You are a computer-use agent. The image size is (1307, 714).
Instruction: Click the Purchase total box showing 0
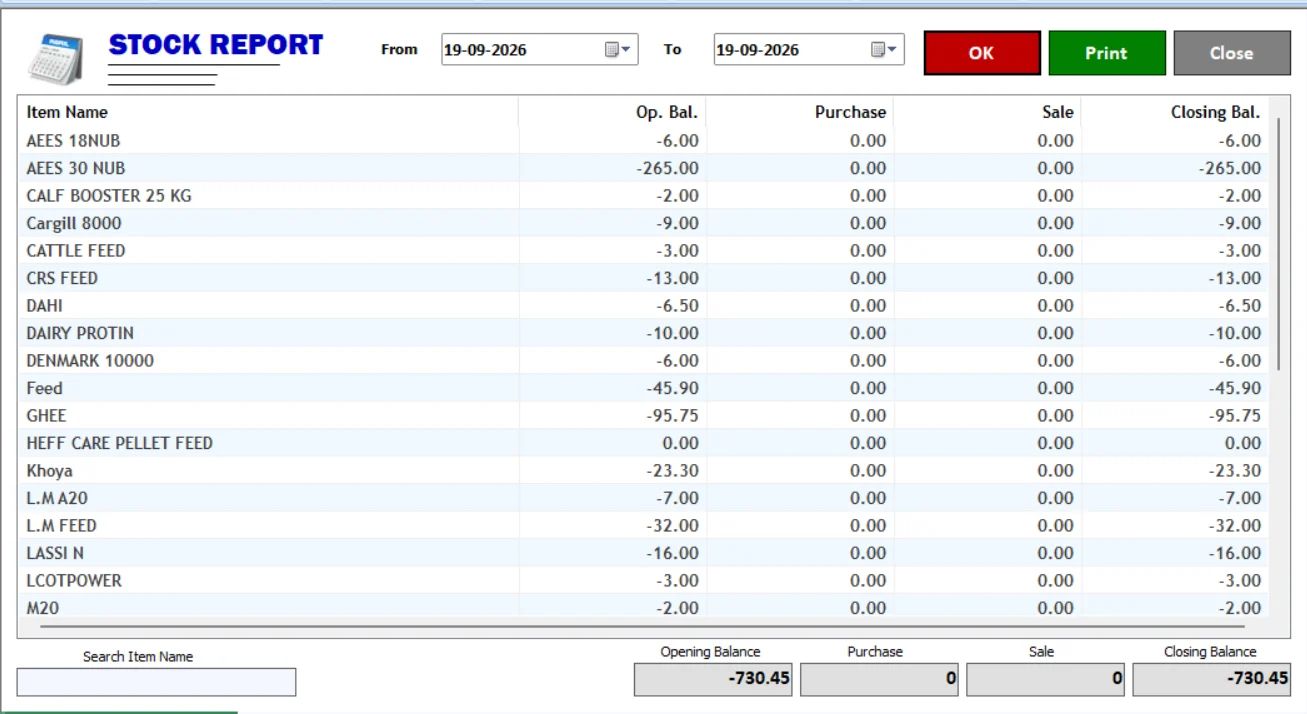879,679
